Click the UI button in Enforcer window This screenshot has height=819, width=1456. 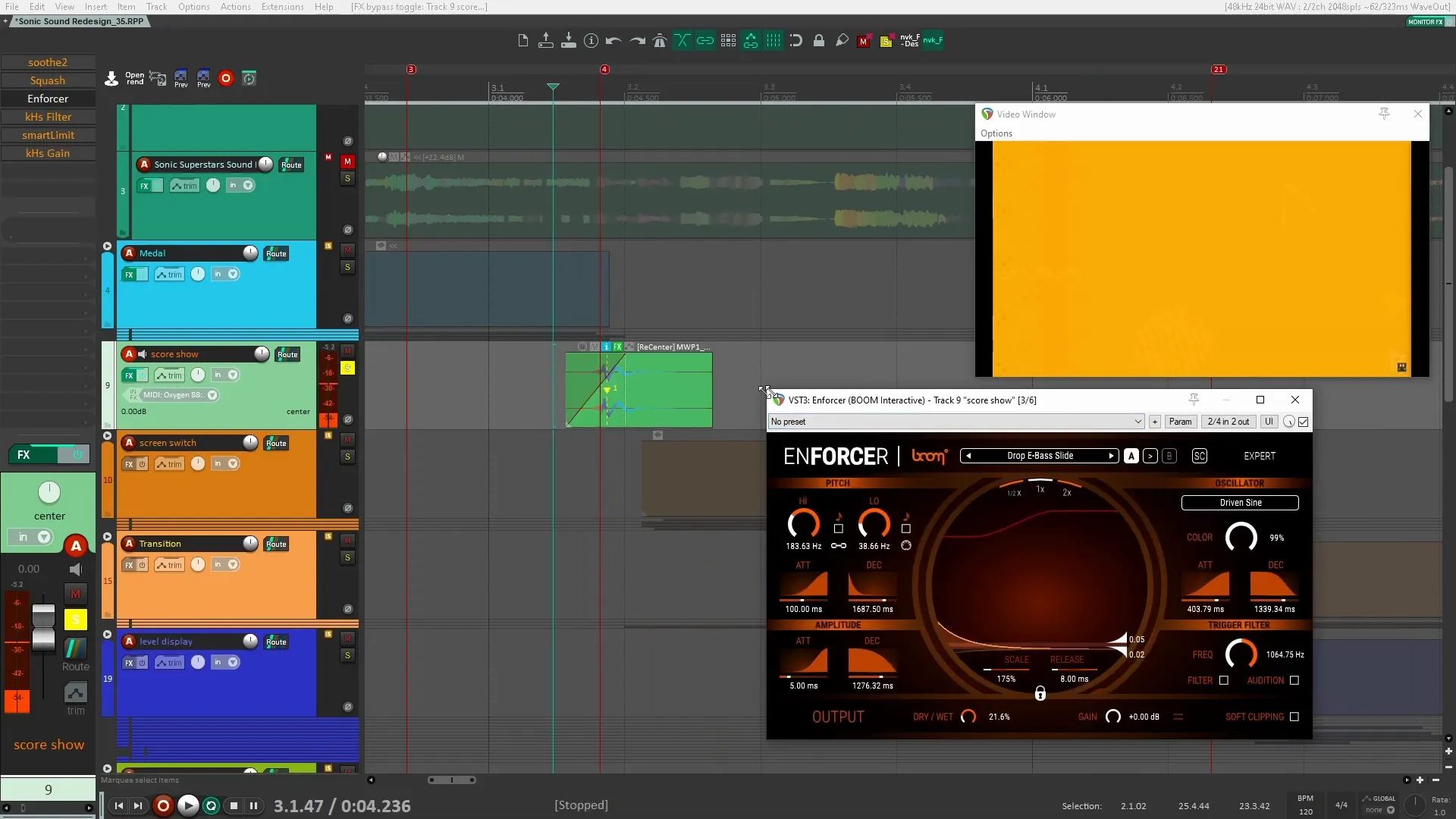1269,422
